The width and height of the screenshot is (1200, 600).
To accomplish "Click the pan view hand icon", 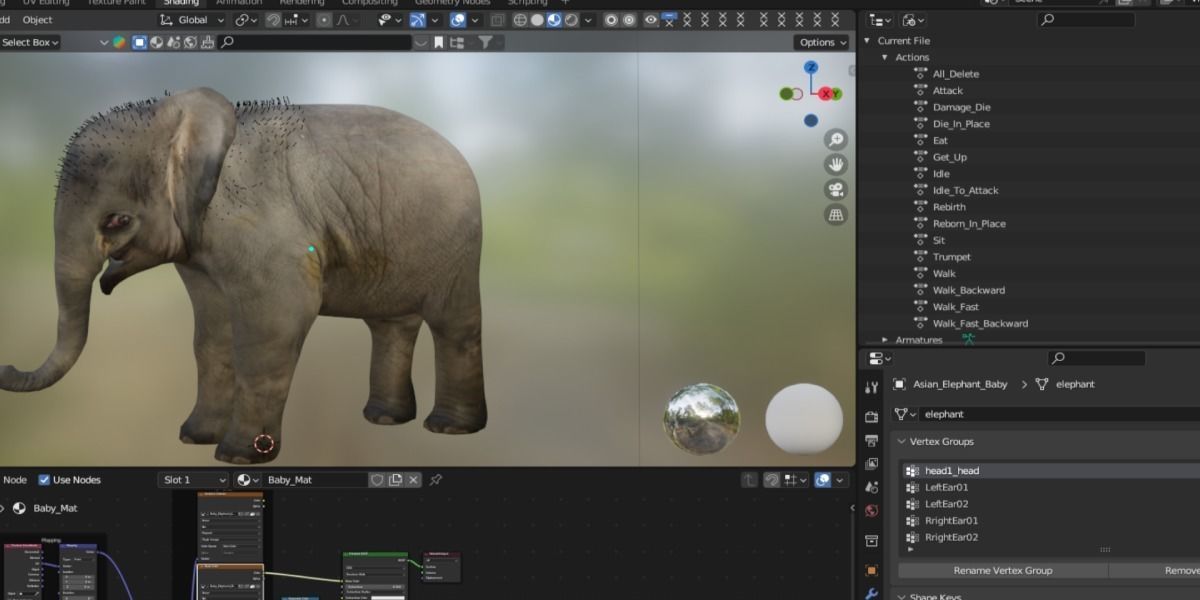I will pos(835,165).
